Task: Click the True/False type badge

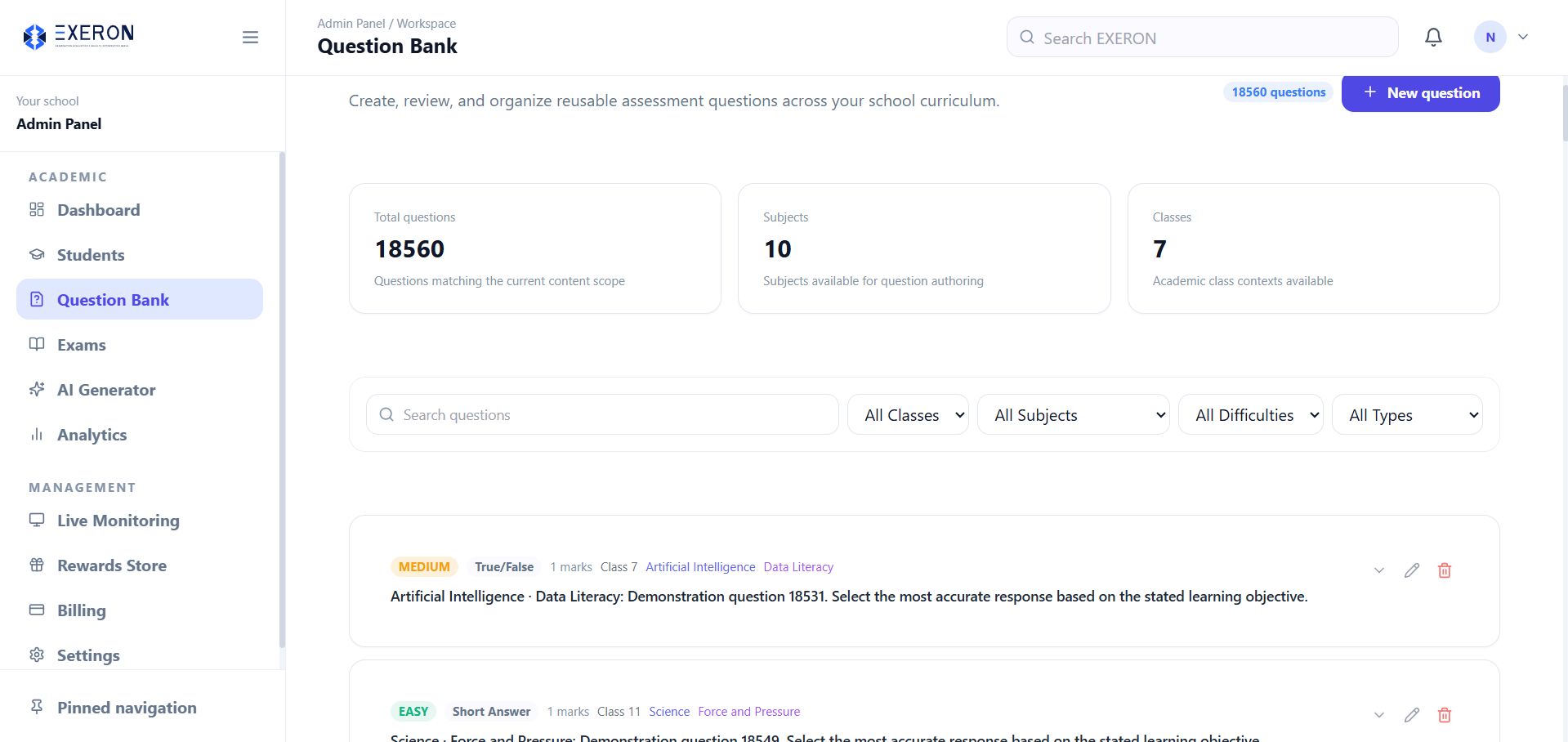Action: pyautogui.click(x=504, y=567)
